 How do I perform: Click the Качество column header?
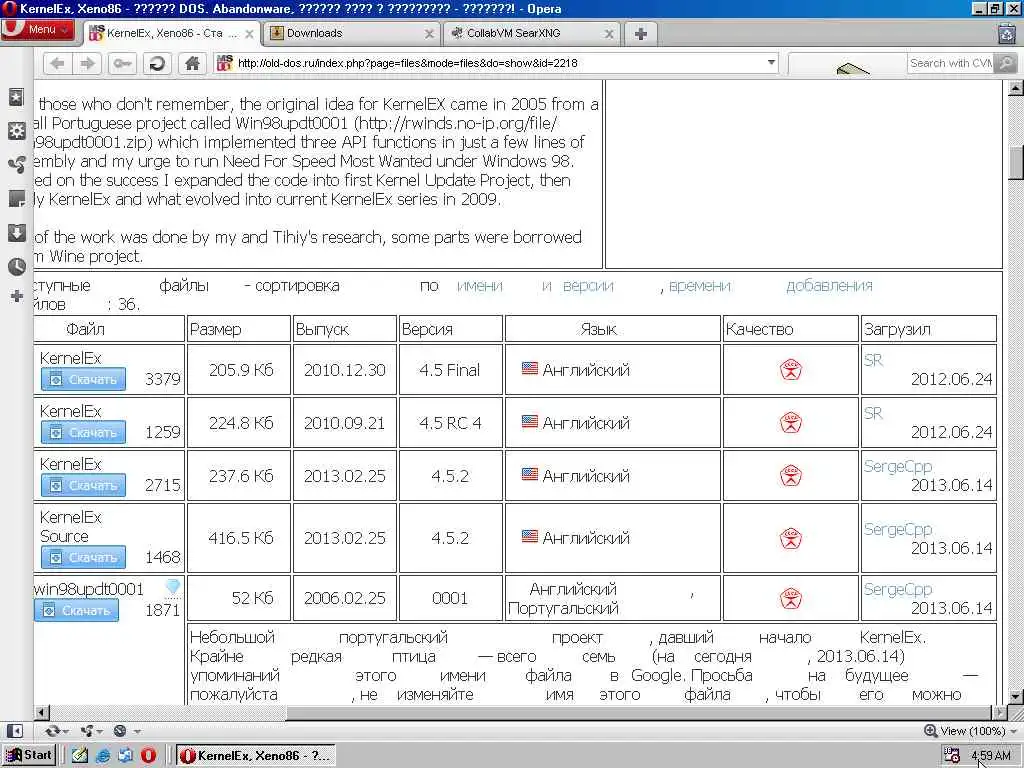pos(791,329)
